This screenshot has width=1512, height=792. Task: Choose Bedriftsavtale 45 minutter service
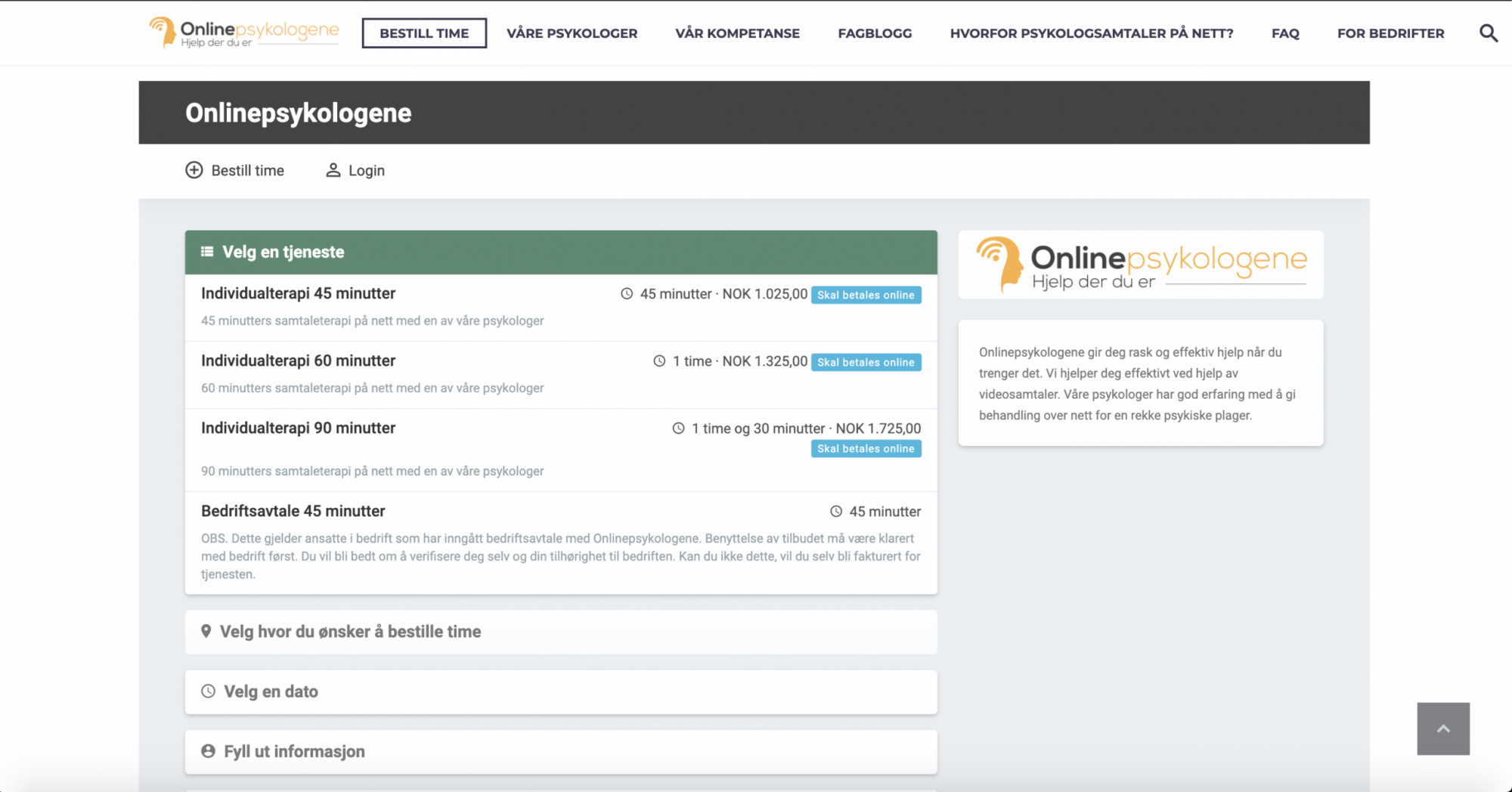point(561,543)
